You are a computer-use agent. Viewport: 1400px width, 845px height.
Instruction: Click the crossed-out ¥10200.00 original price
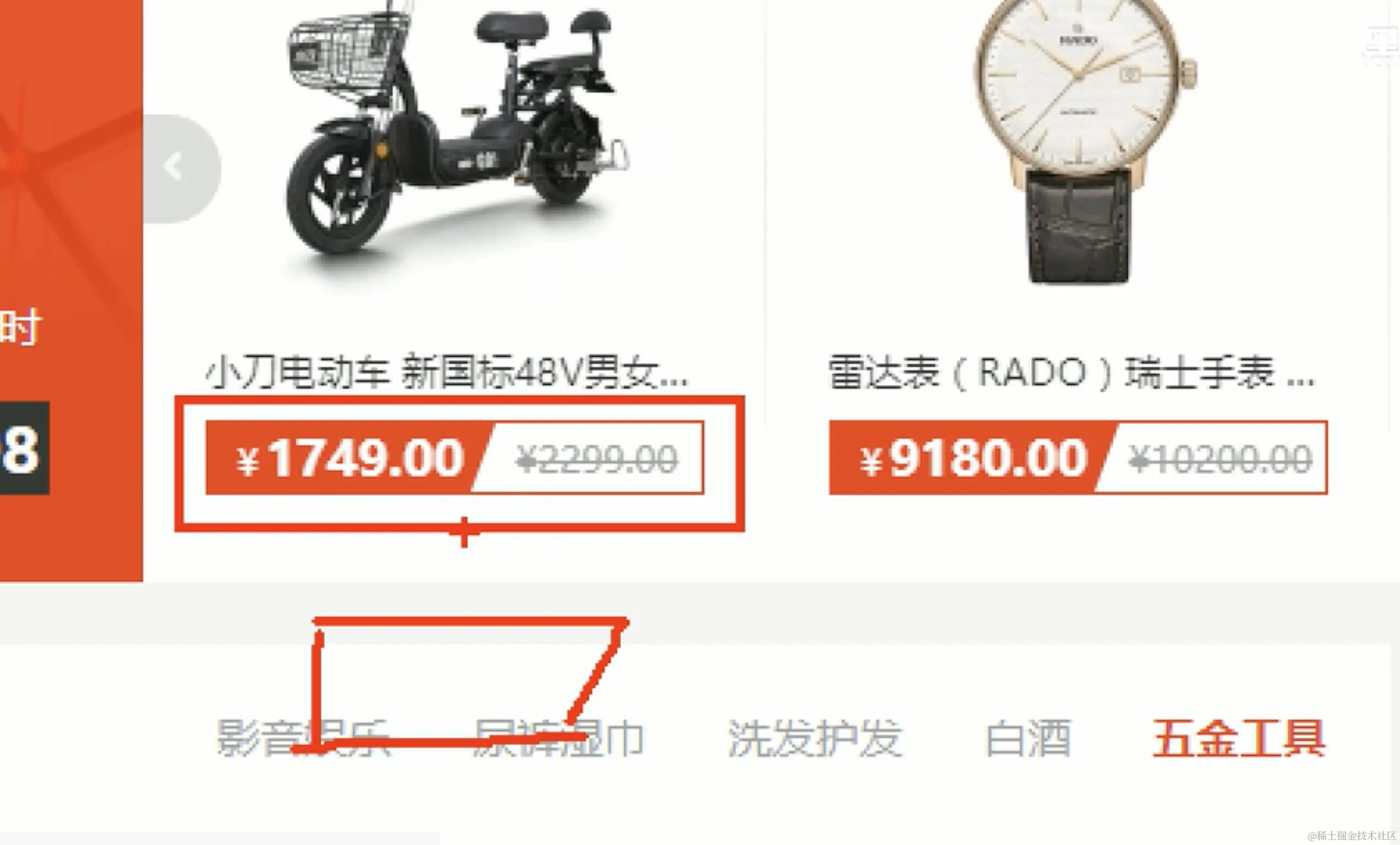click(x=1220, y=459)
